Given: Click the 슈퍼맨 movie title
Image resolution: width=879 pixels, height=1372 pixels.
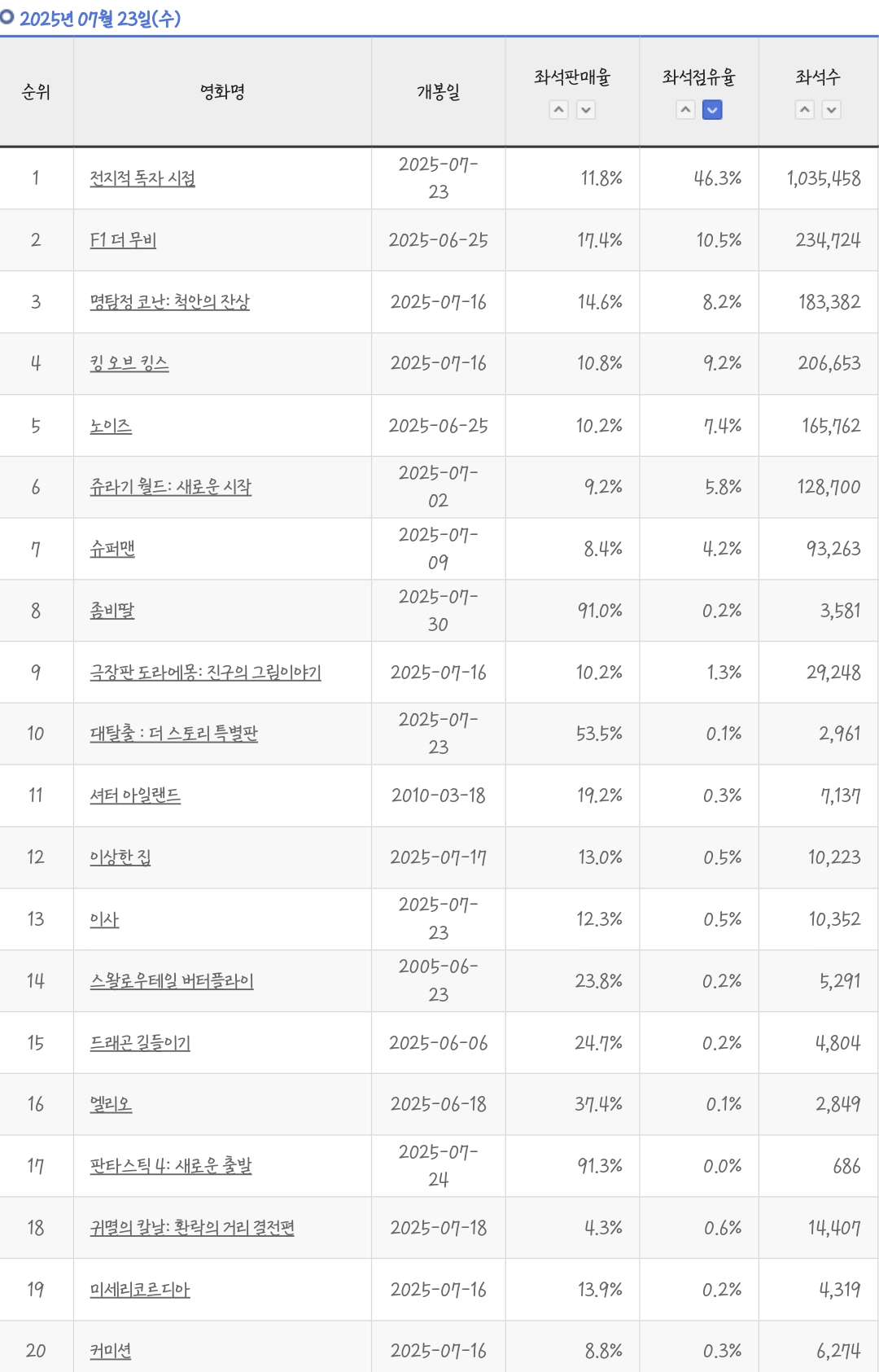Looking at the screenshot, I should click(112, 549).
